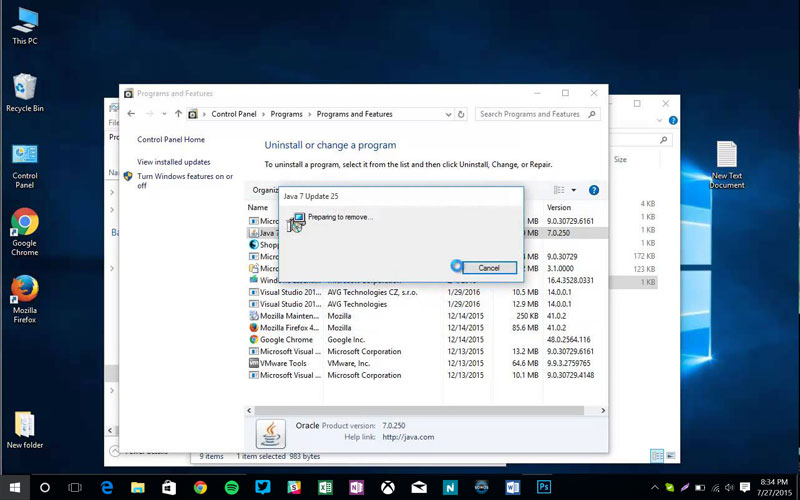
Task: Select the New Text Document desktop icon
Action: [726, 165]
